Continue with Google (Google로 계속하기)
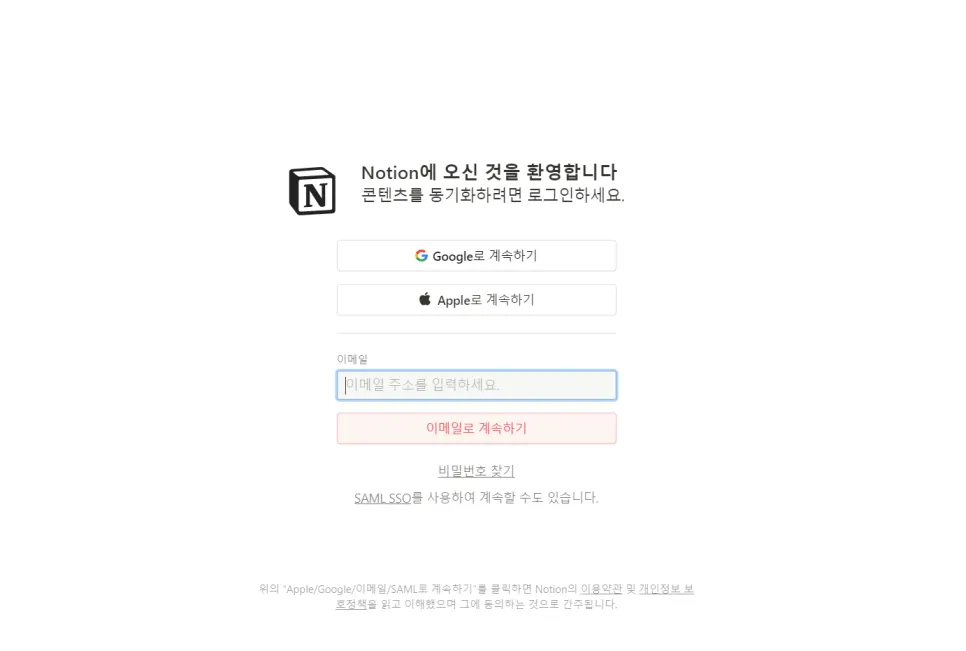 click(476, 256)
